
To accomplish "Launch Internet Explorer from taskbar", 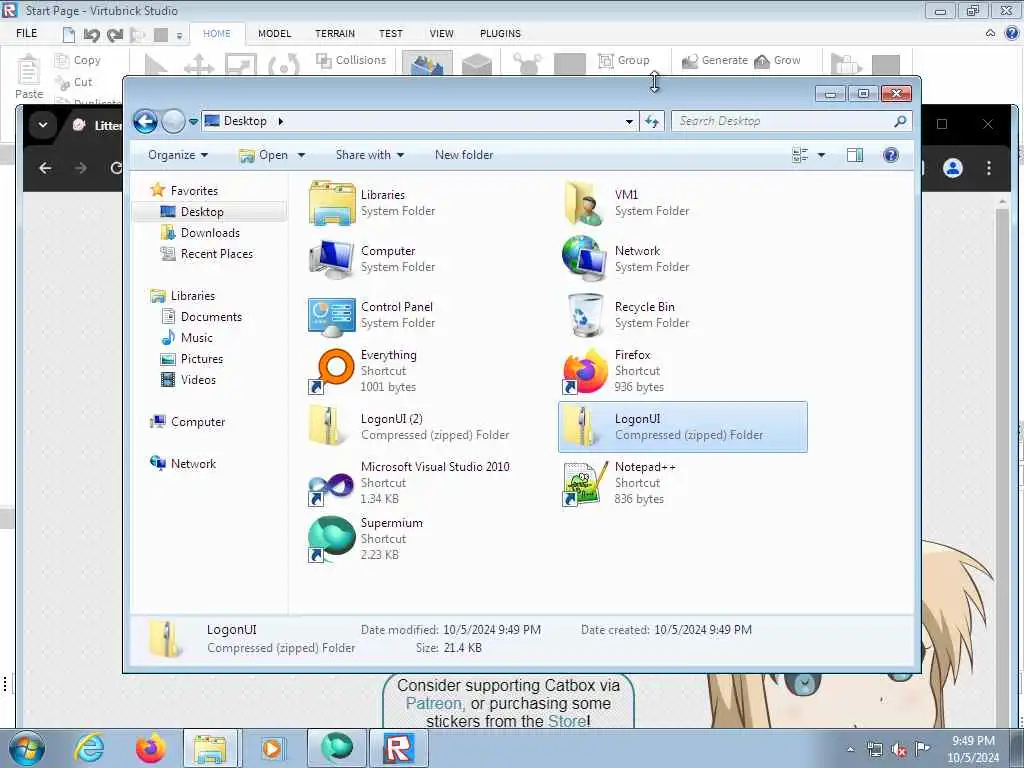I will tap(88, 748).
